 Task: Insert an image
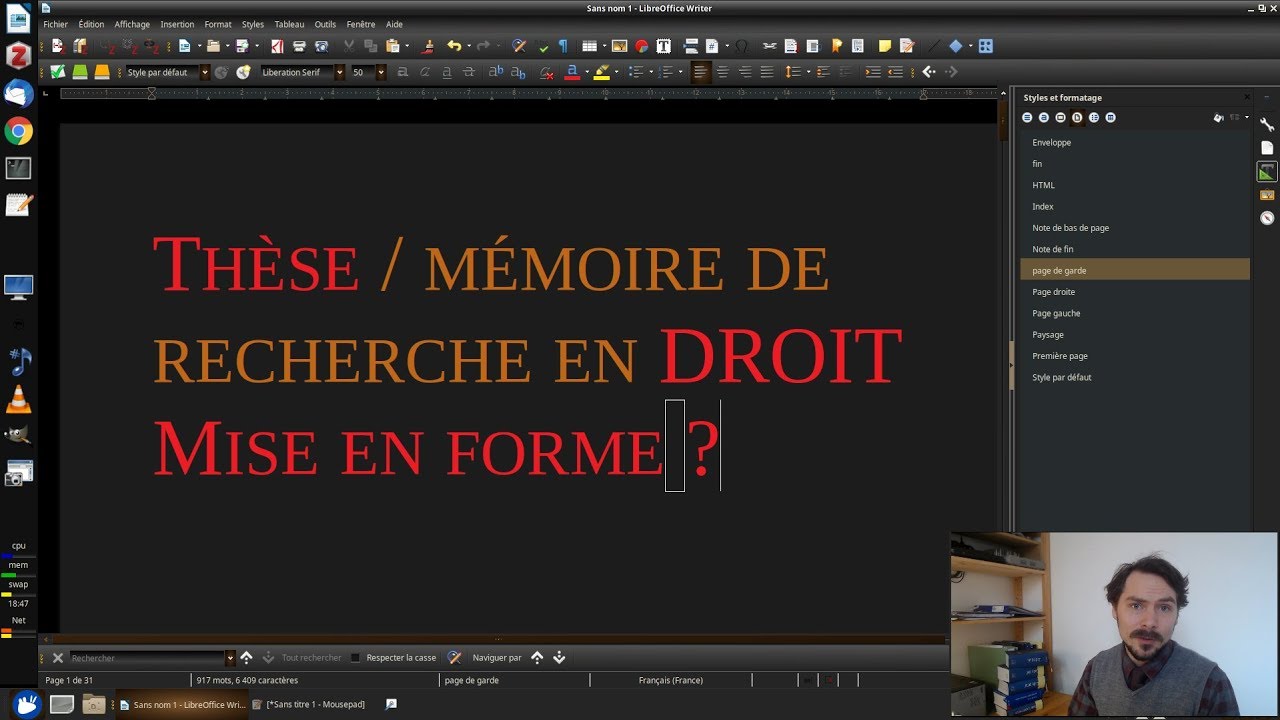(619, 46)
